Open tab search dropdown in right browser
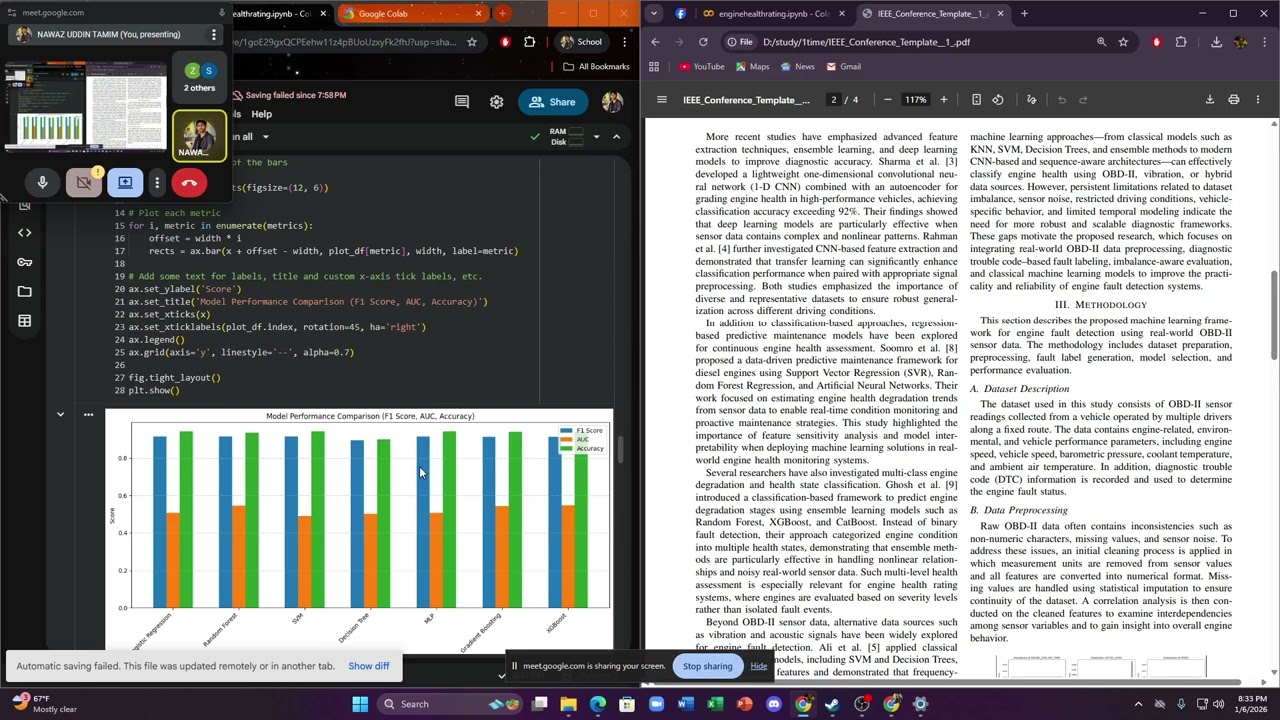 (x=654, y=14)
